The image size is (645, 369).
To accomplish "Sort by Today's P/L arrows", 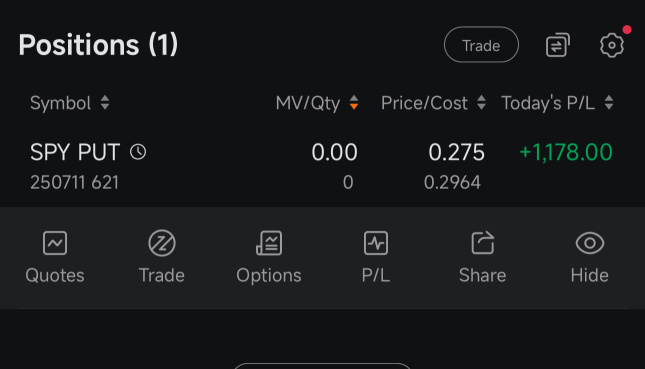I will (609, 103).
